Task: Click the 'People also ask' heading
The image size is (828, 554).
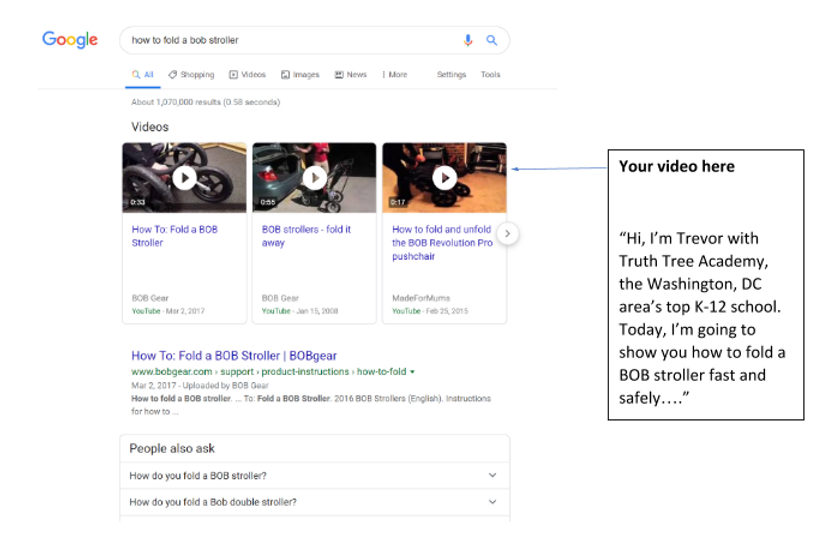Action: 172,448
